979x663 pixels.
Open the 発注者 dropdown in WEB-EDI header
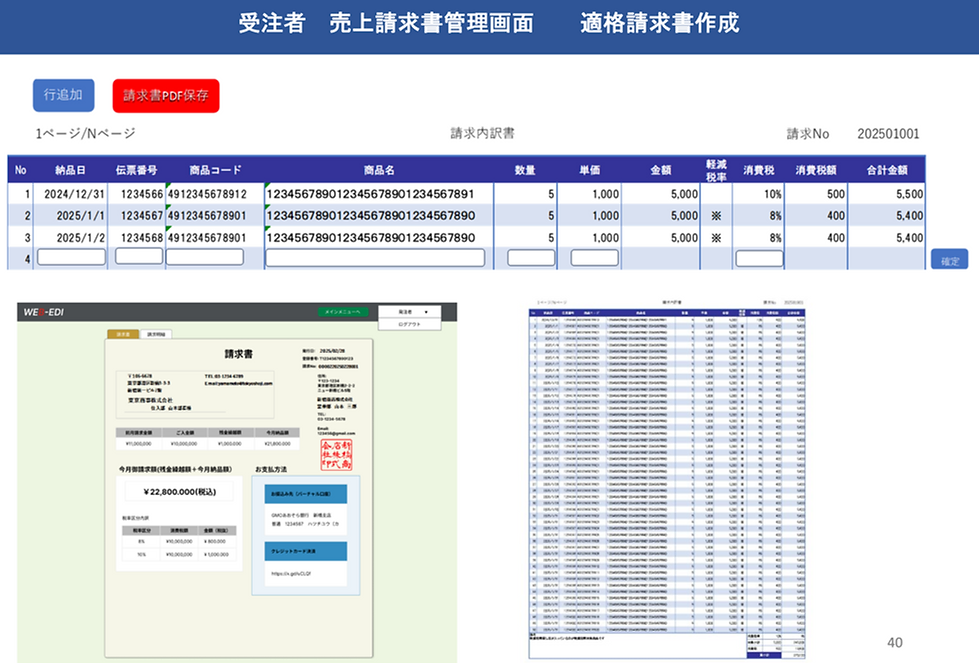(x=410, y=312)
